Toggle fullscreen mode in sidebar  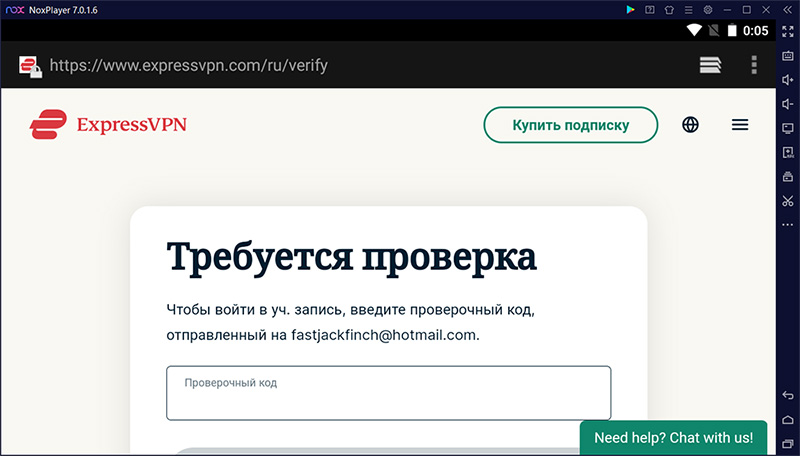click(788, 32)
